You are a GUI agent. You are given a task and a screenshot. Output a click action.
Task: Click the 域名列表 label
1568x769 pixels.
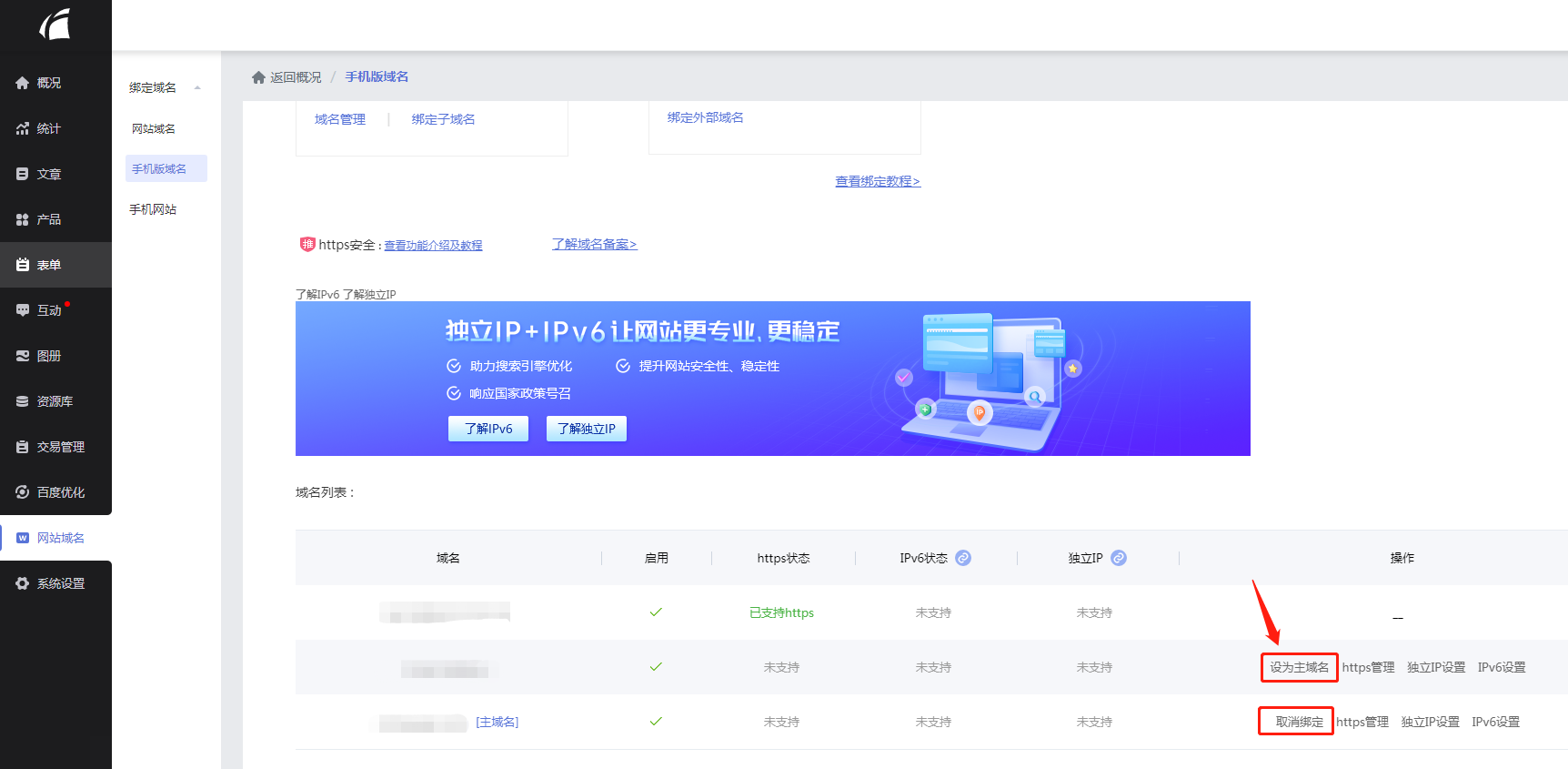pos(325,492)
